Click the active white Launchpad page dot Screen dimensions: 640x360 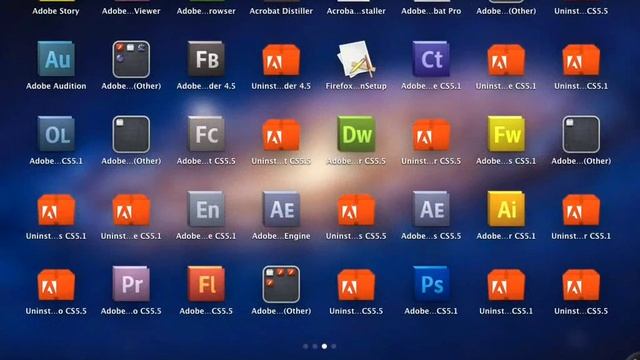point(324,346)
